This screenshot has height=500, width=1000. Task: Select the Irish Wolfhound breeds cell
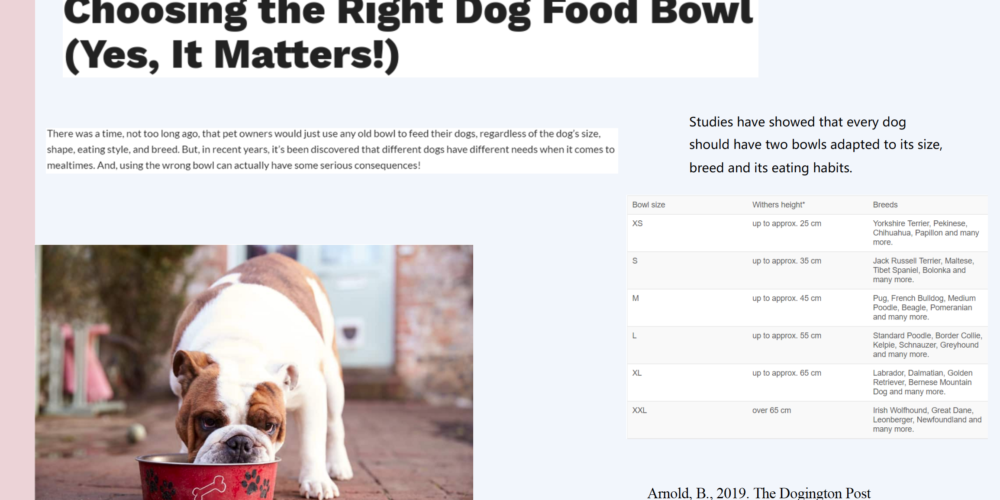[927, 420]
